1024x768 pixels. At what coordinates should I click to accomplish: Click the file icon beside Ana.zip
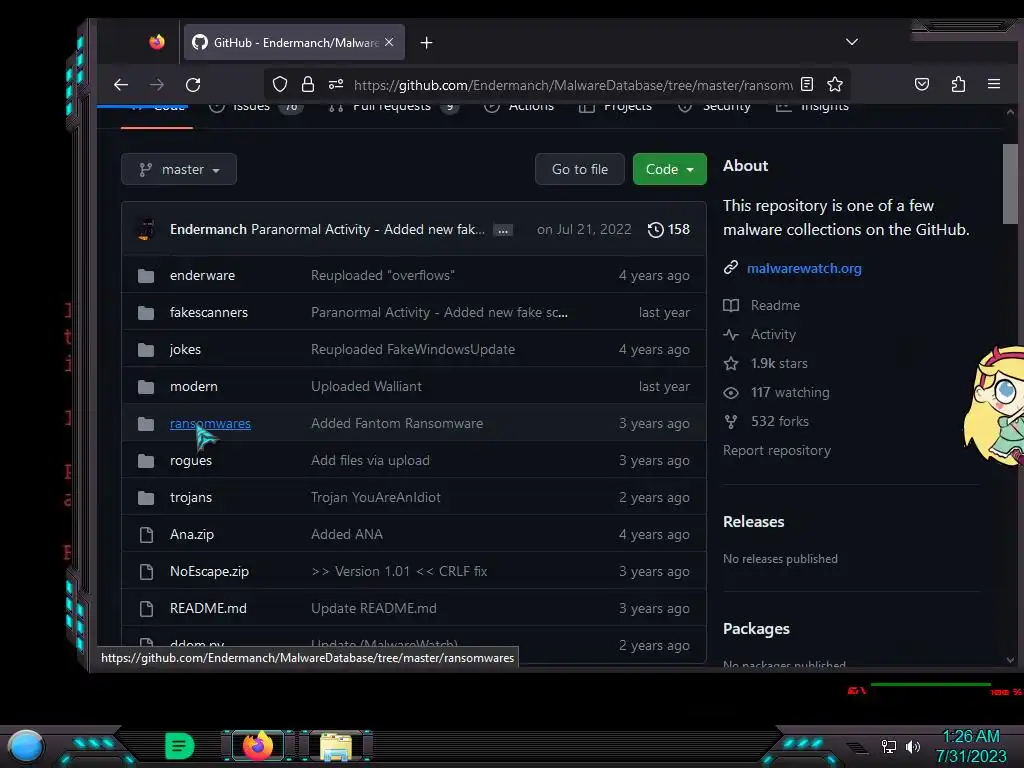[x=146, y=535]
